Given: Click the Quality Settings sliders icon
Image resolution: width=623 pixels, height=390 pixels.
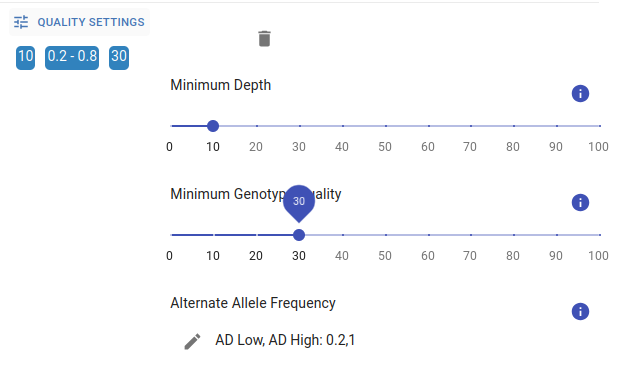Looking at the screenshot, I should (x=21, y=22).
